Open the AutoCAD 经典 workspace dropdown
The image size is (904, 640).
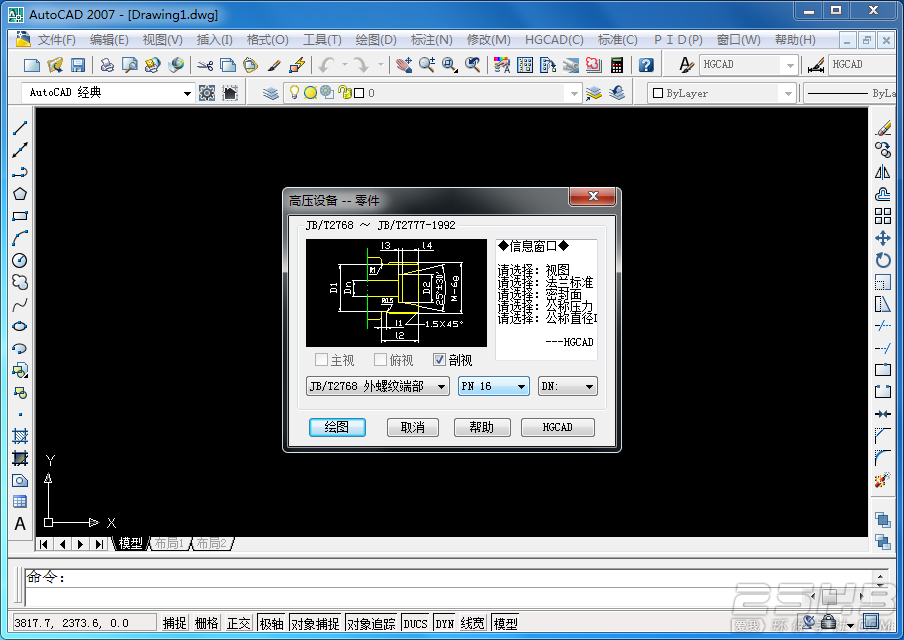108,93
